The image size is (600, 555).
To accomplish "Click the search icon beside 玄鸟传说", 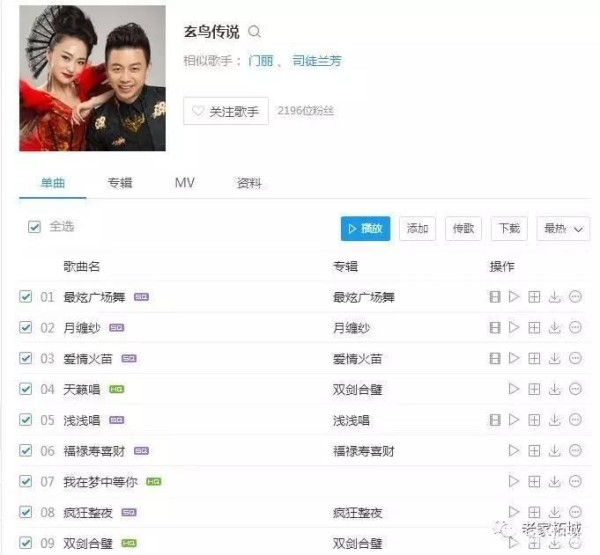I will coord(254,31).
